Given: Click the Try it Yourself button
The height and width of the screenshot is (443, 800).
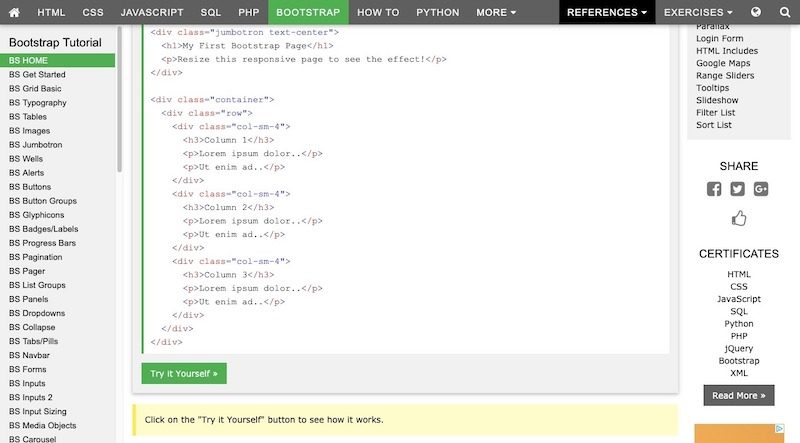Looking at the screenshot, I should coord(184,374).
